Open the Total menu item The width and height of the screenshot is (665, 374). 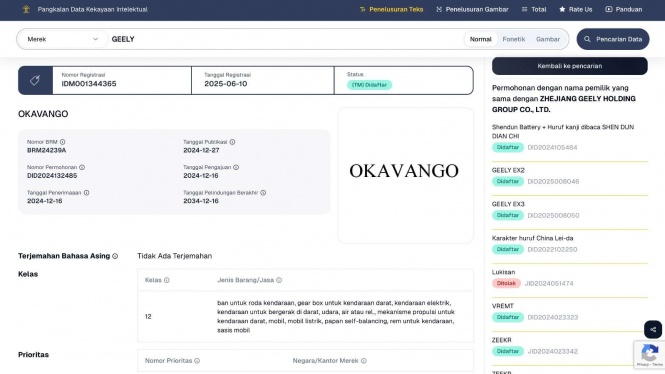(x=534, y=9)
